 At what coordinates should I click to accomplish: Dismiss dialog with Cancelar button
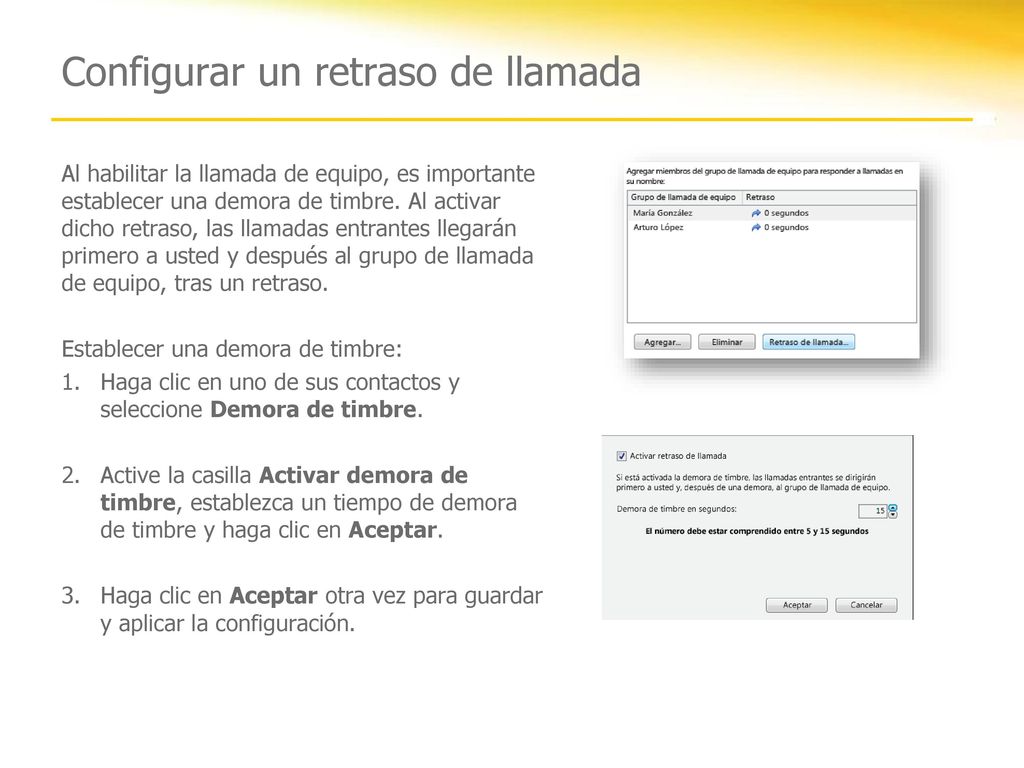866,605
